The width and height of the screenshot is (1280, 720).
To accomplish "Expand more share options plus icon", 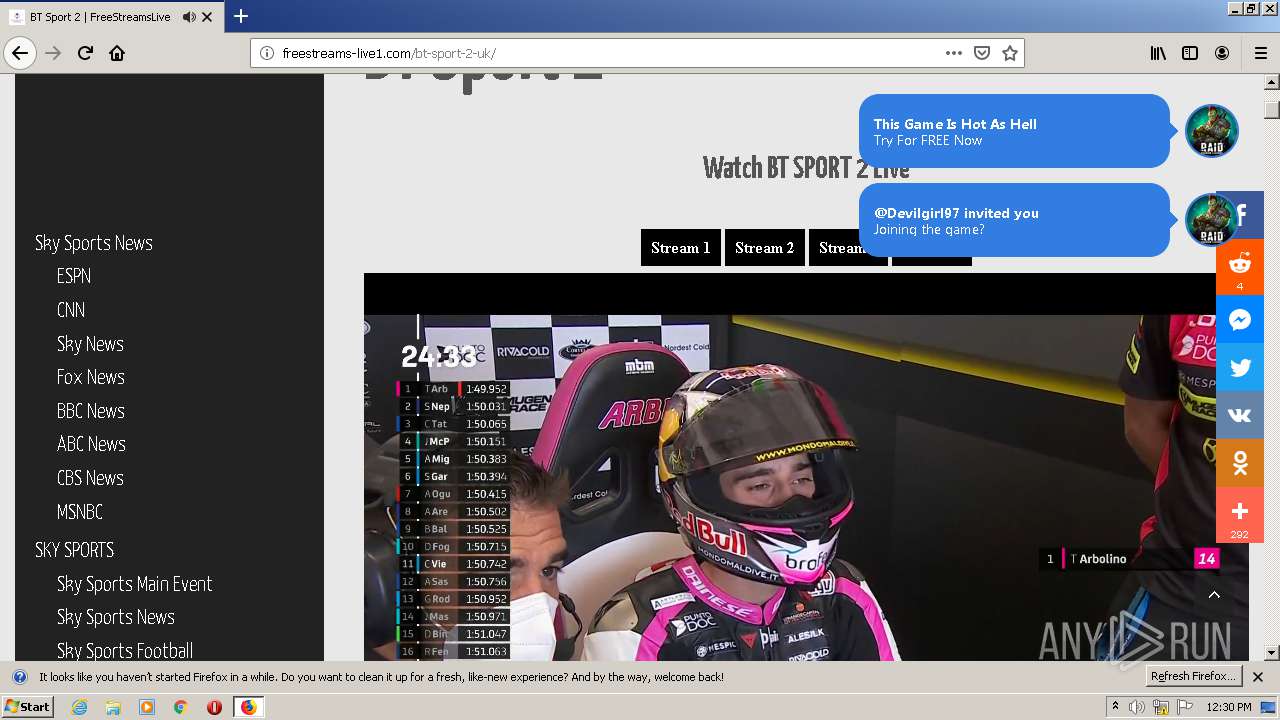I will click(1240, 514).
